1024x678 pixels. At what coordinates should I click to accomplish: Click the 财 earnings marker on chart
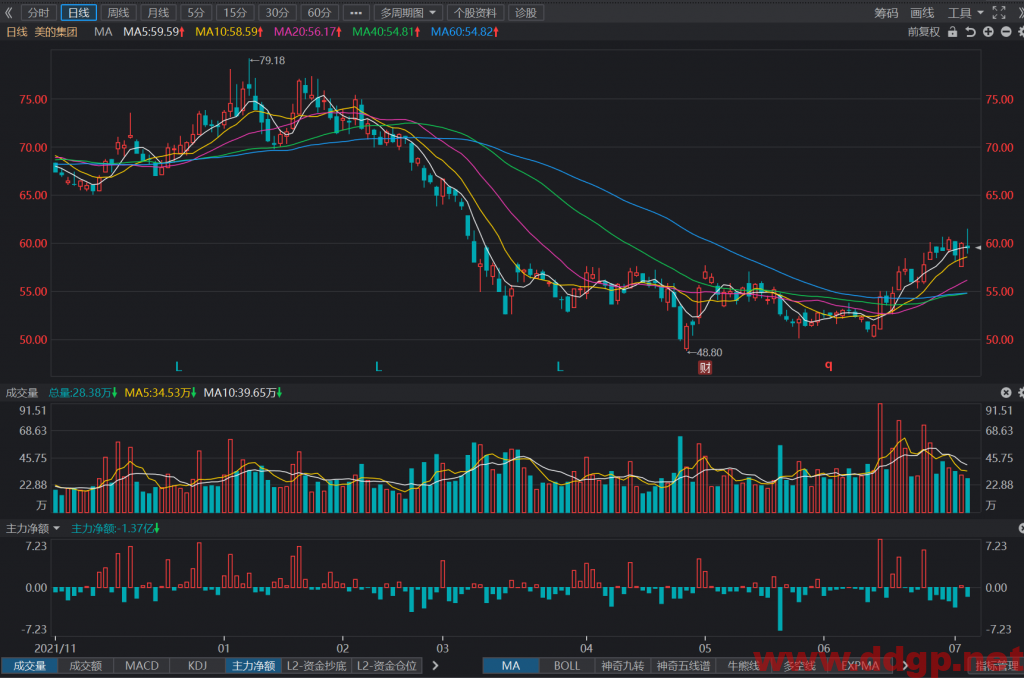point(705,368)
